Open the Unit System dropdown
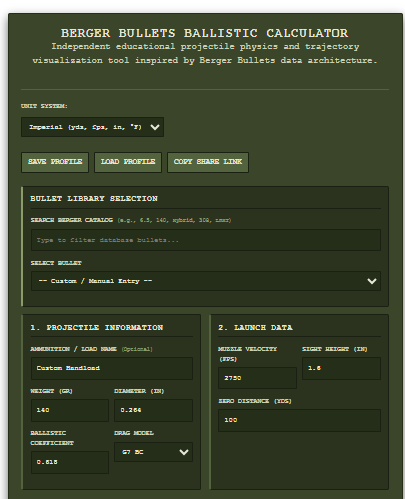Screen dimensions: 405x499 coord(92,127)
